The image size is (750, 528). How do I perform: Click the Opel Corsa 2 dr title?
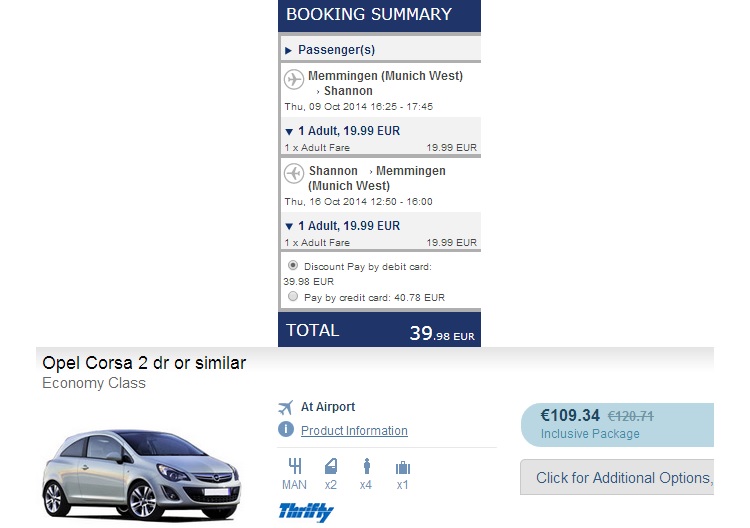(x=144, y=363)
